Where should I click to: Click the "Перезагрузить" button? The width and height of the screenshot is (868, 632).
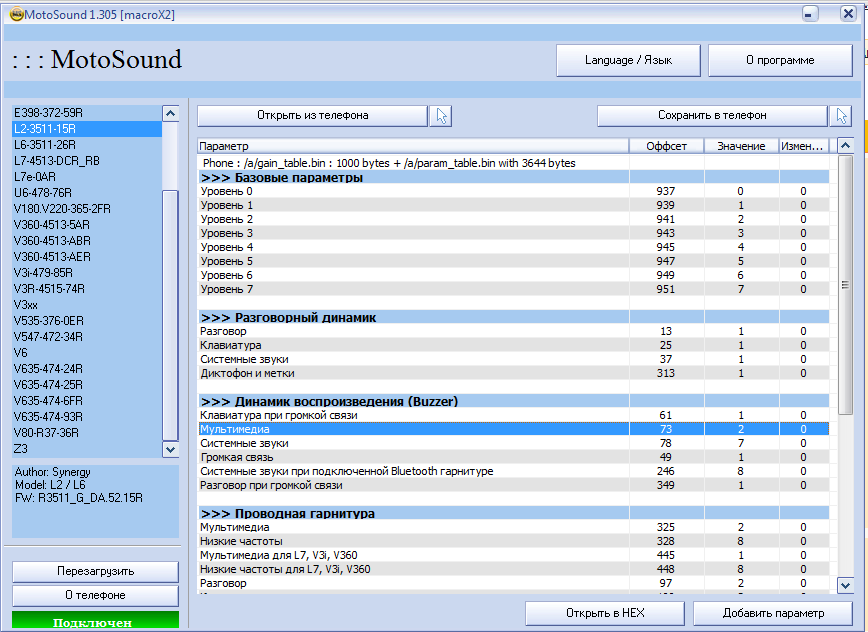point(95,571)
